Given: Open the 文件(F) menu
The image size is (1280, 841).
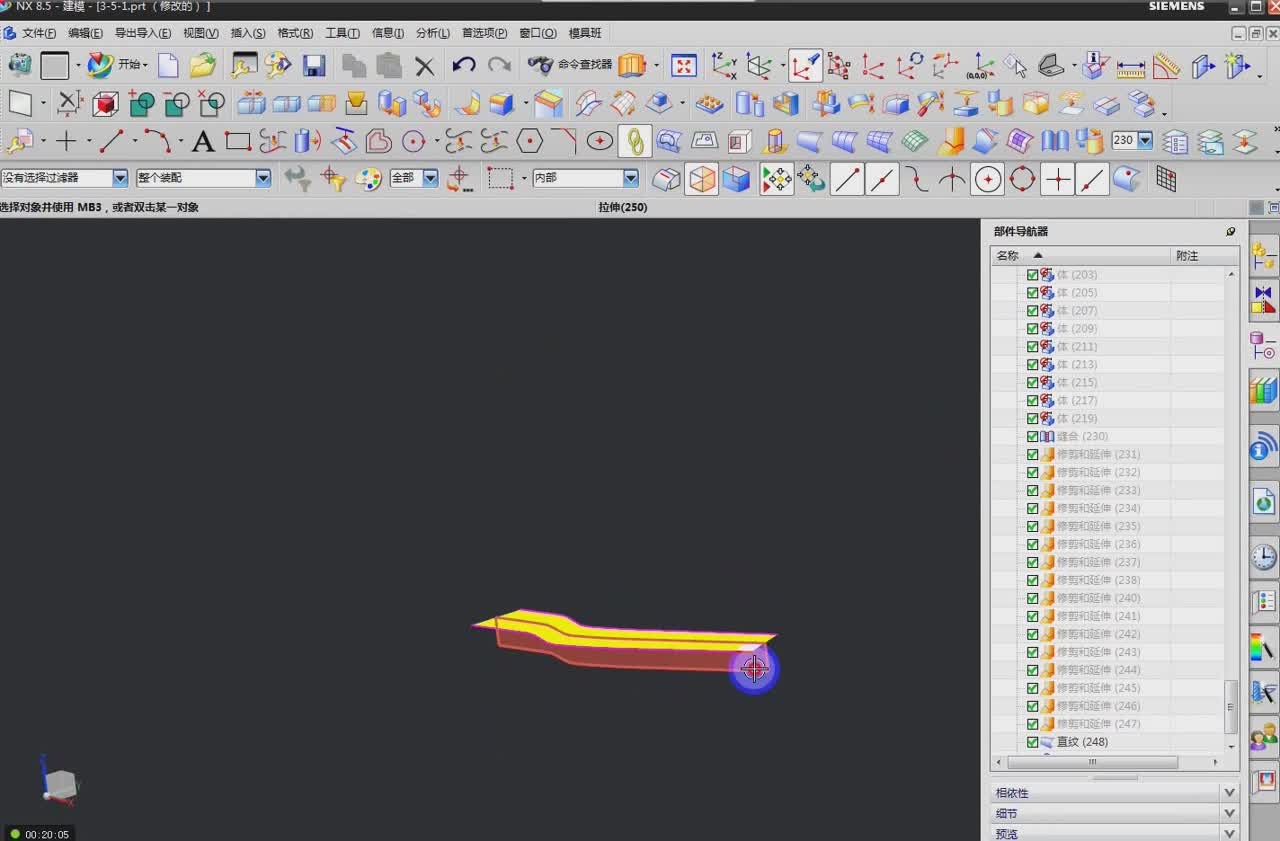Looking at the screenshot, I should click(x=39, y=33).
